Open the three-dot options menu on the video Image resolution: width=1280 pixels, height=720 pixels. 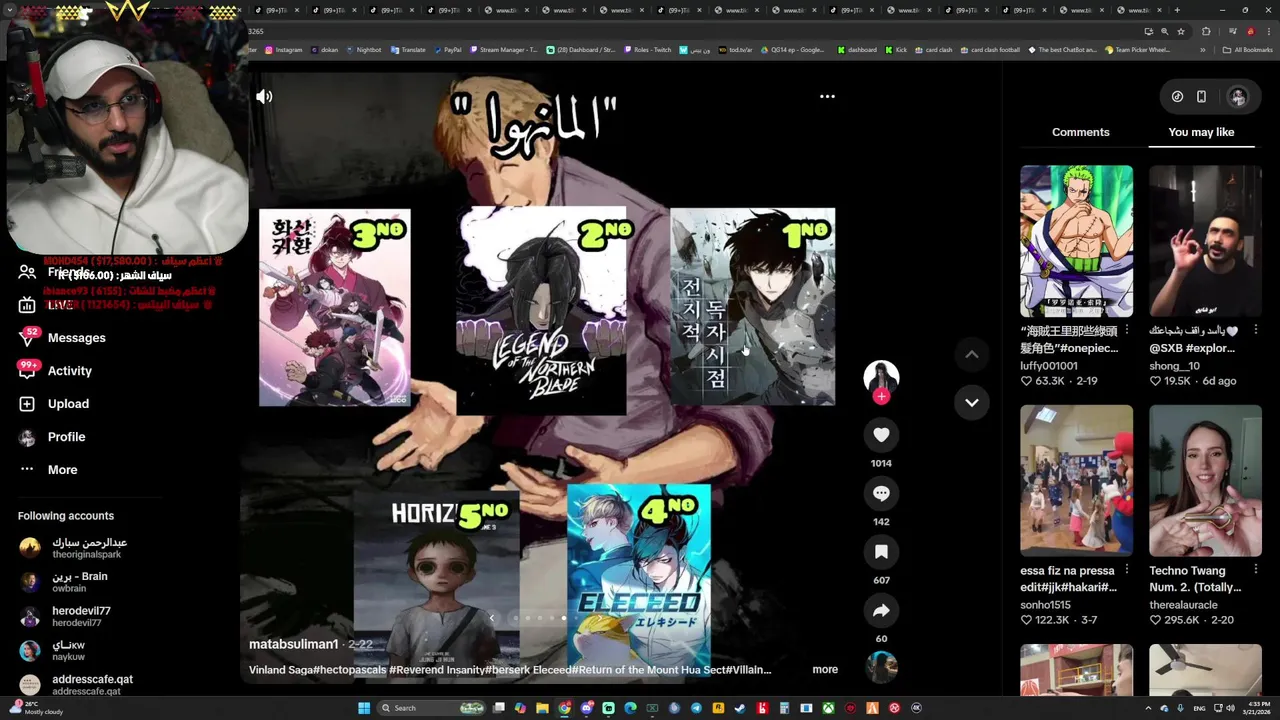point(827,97)
